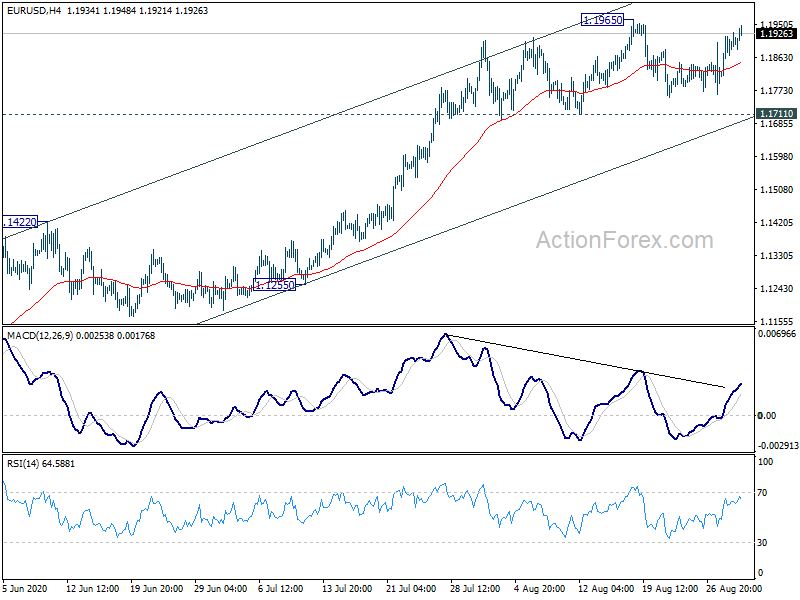Image resolution: width=800 pixels, height=600 pixels.
Task: Click the RSI 70 level label
Action: (762, 493)
